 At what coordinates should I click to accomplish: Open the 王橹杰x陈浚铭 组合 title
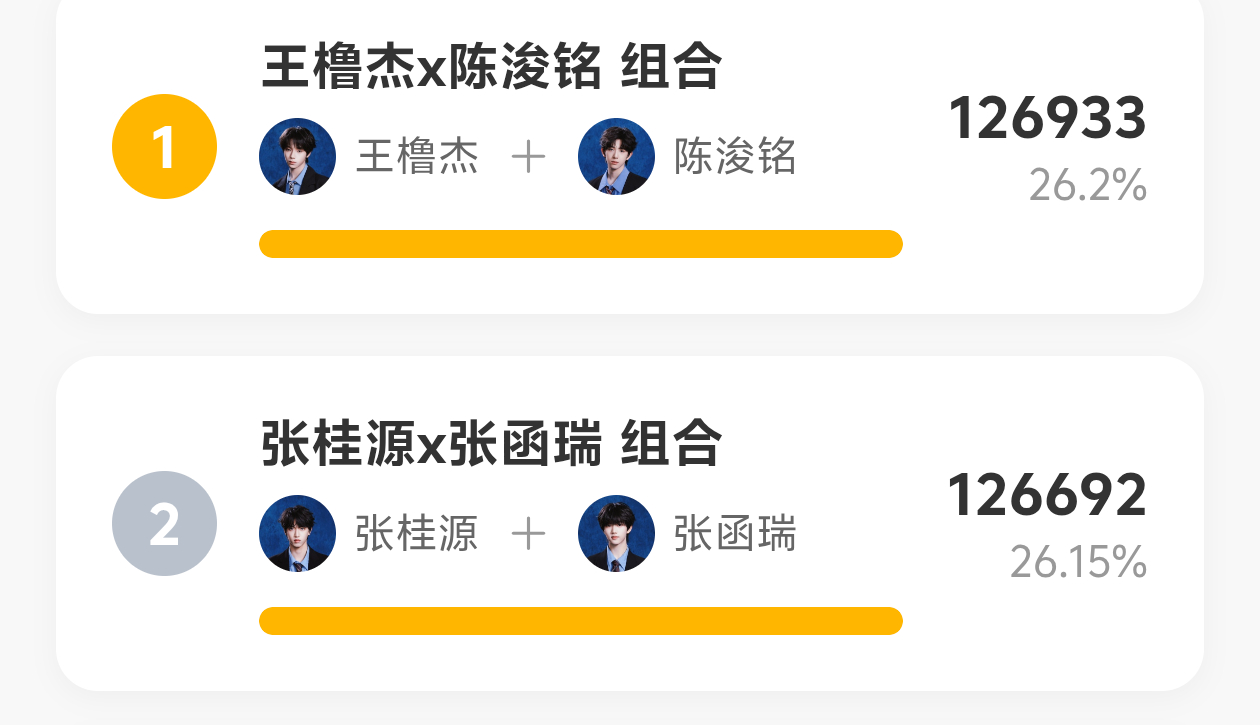coord(491,67)
